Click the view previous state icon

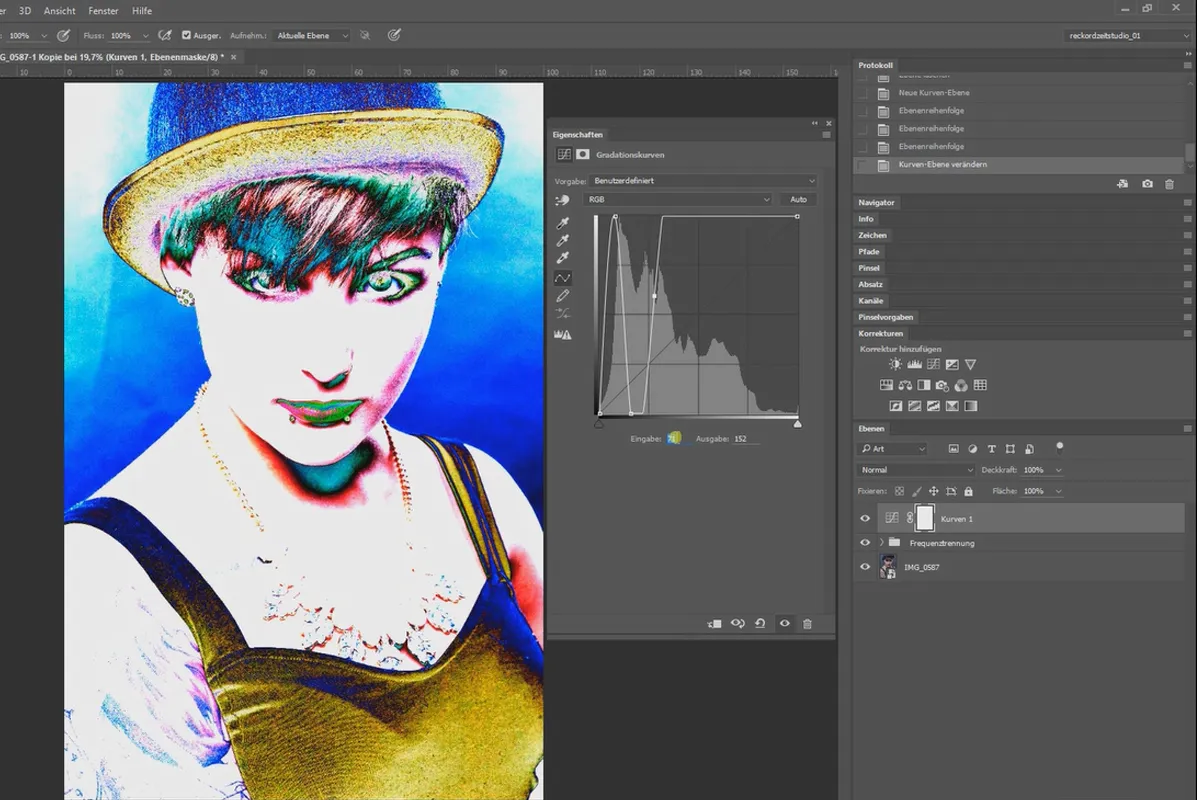point(738,623)
